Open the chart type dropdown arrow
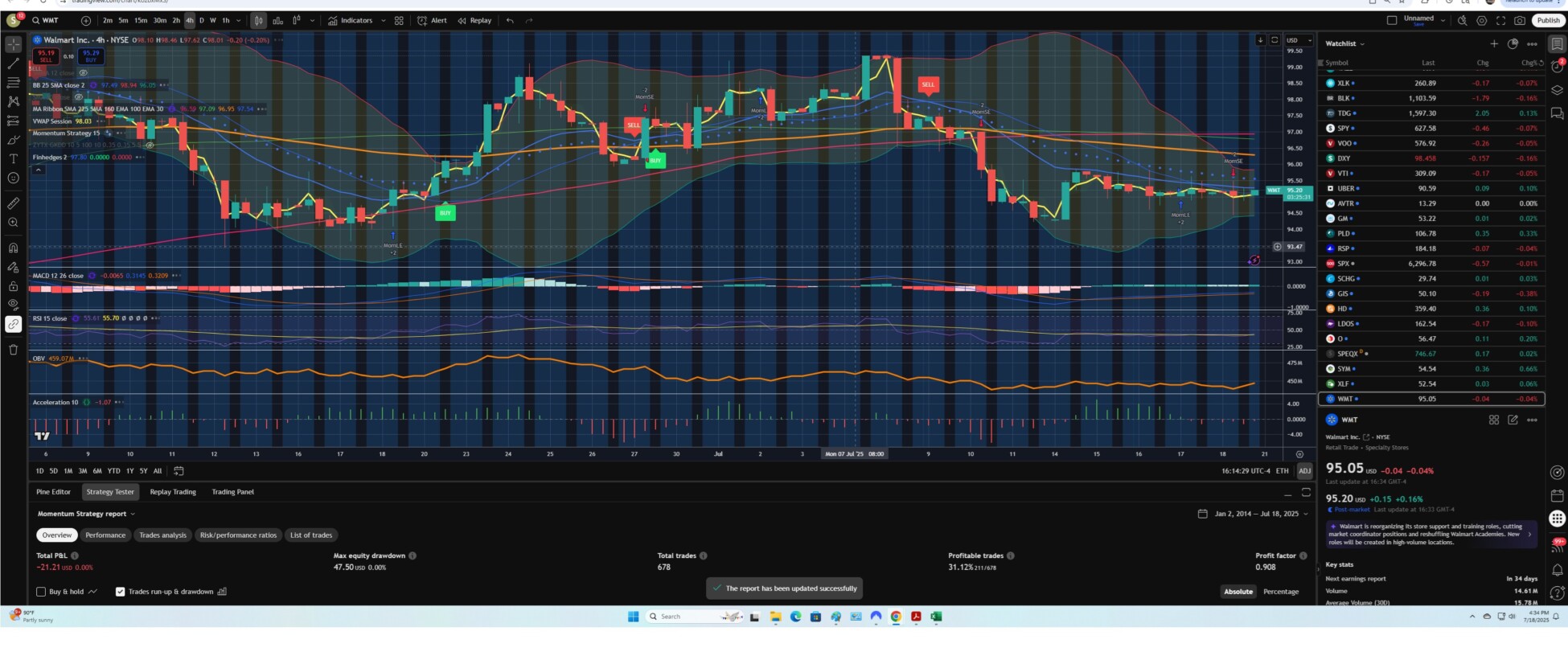Viewport: 1568px width, 656px height. (x=314, y=21)
